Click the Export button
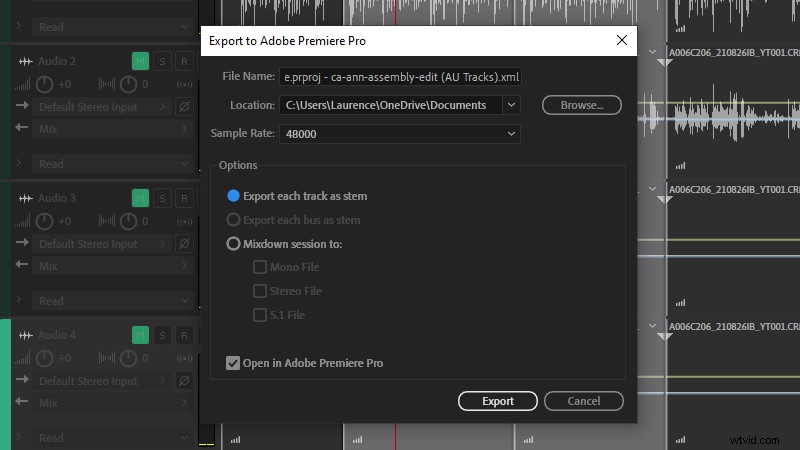Screen dimensions: 800x450 pyautogui.click(x=498, y=401)
